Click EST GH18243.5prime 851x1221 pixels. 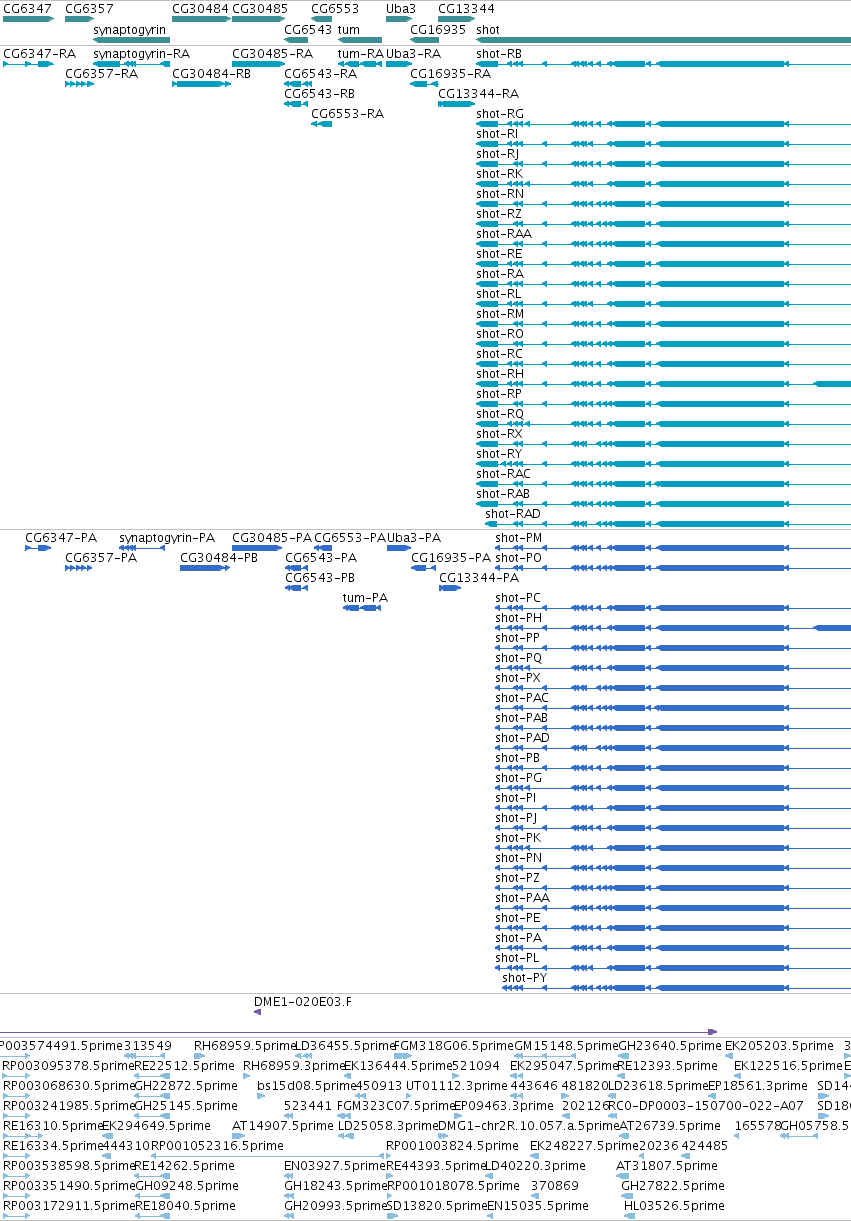point(335,1185)
